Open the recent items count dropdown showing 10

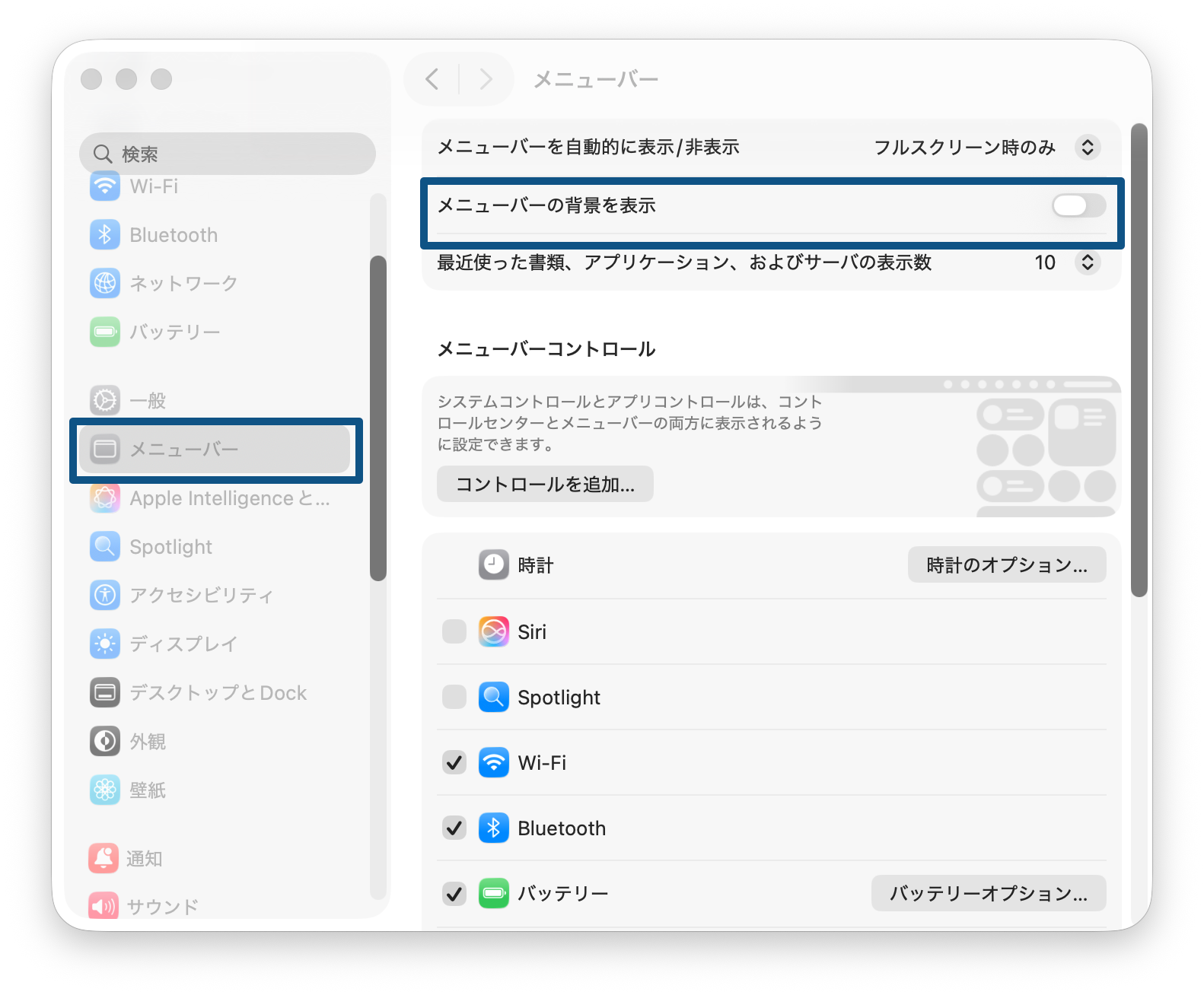point(1087,262)
